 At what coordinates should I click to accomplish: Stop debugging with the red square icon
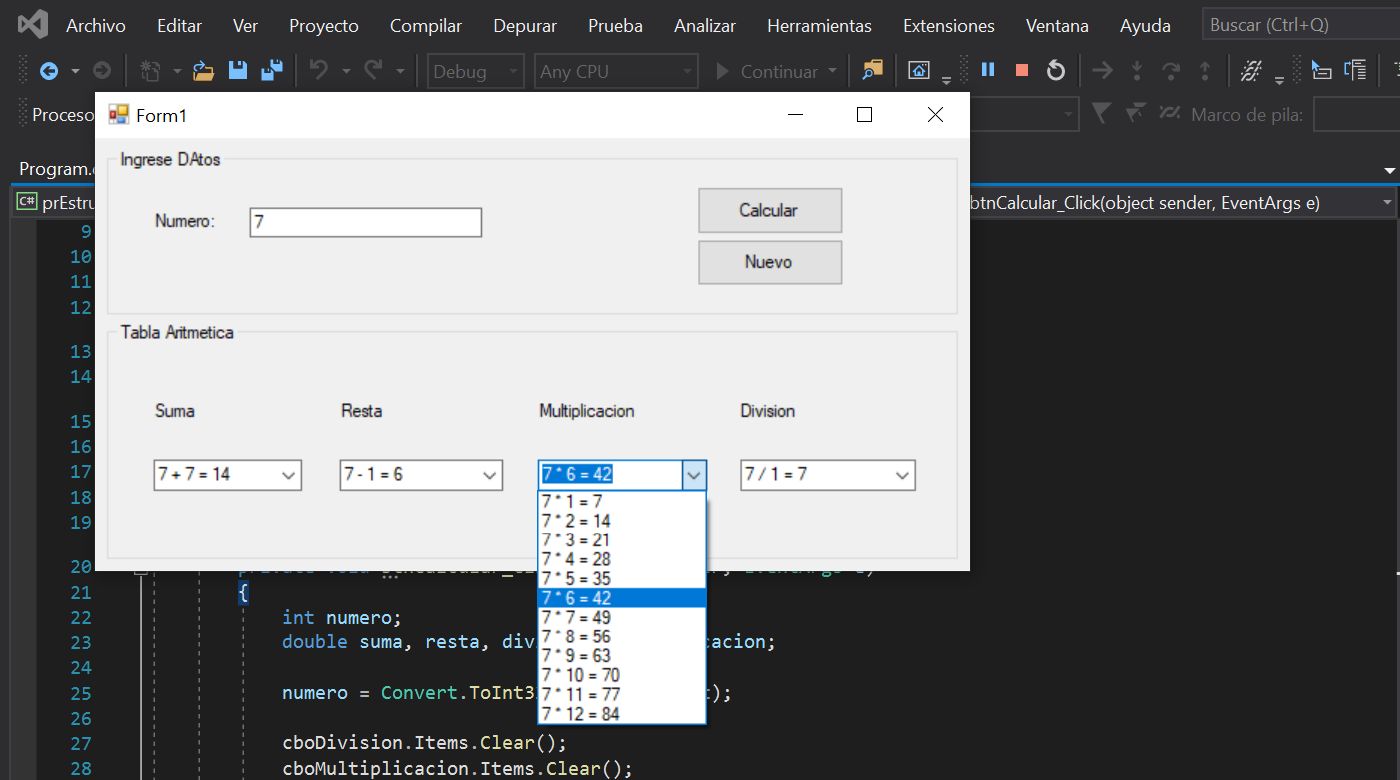click(1021, 70)
